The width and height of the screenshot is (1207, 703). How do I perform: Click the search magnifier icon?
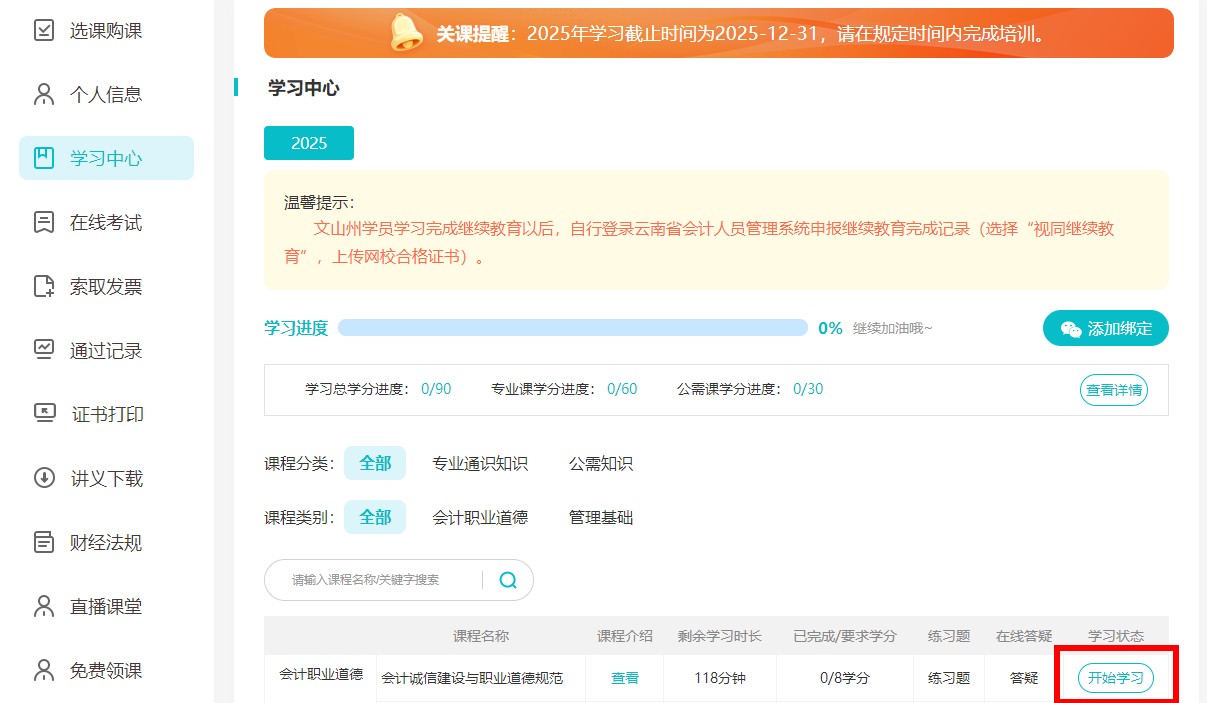point(507,580)
